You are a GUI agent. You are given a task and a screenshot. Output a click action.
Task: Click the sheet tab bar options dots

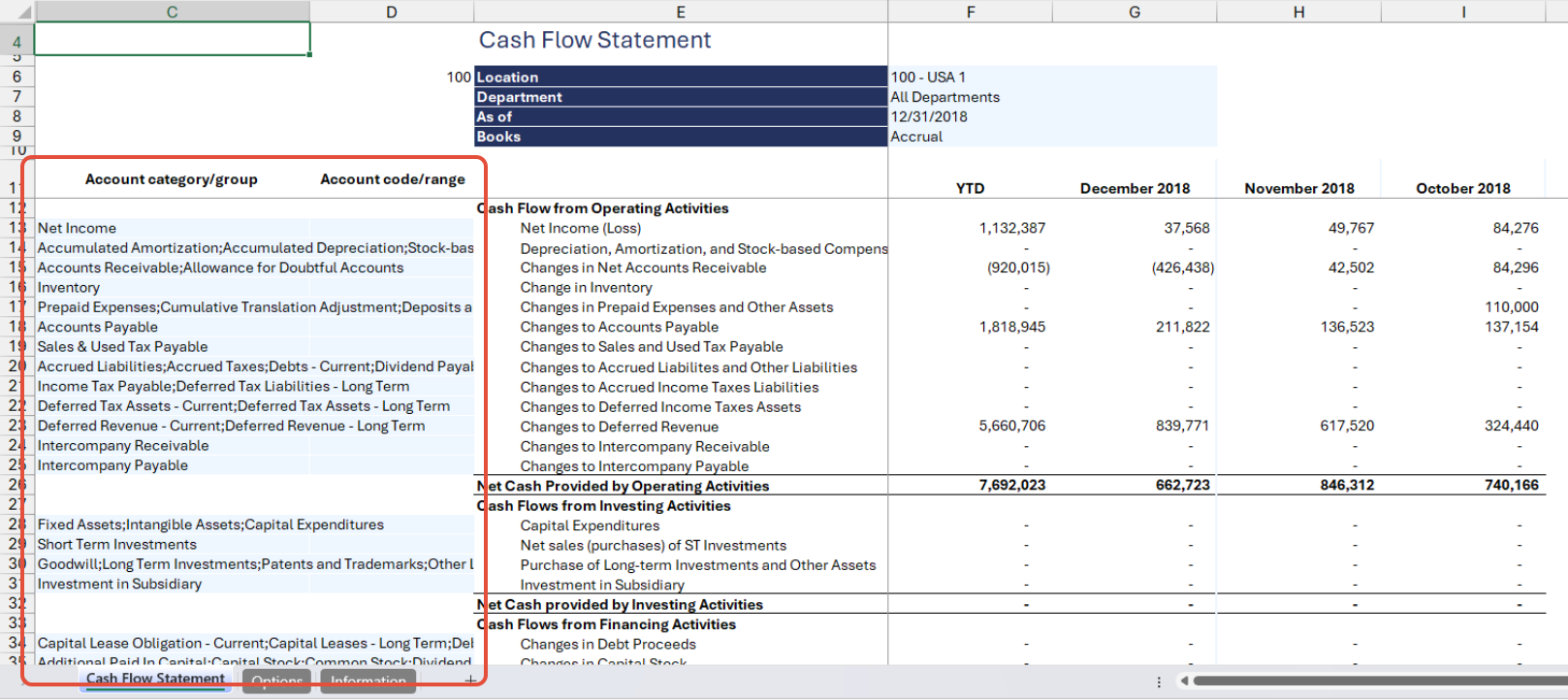tap(1159, 682)
